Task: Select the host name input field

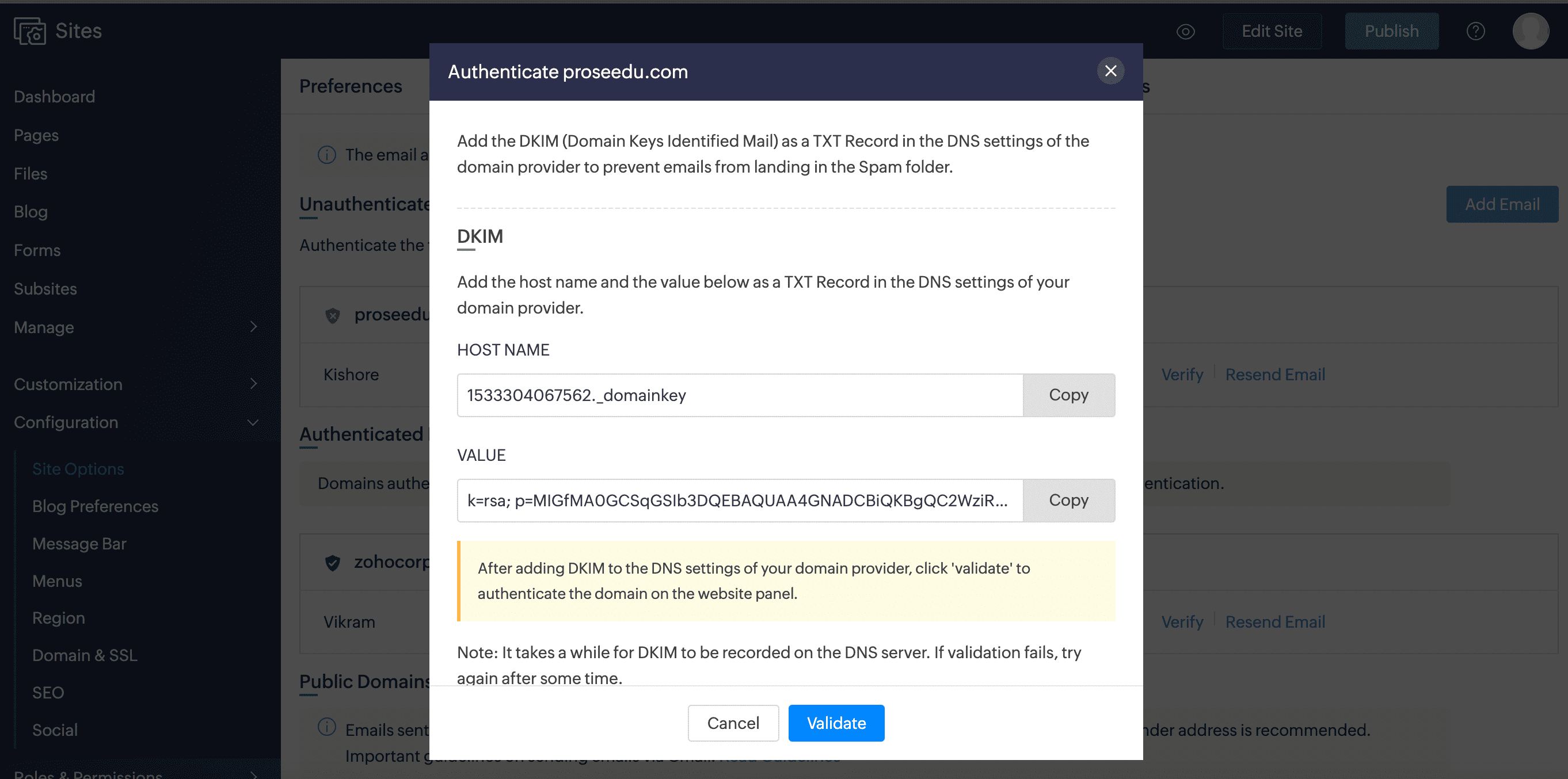Action: click(740, 395)
